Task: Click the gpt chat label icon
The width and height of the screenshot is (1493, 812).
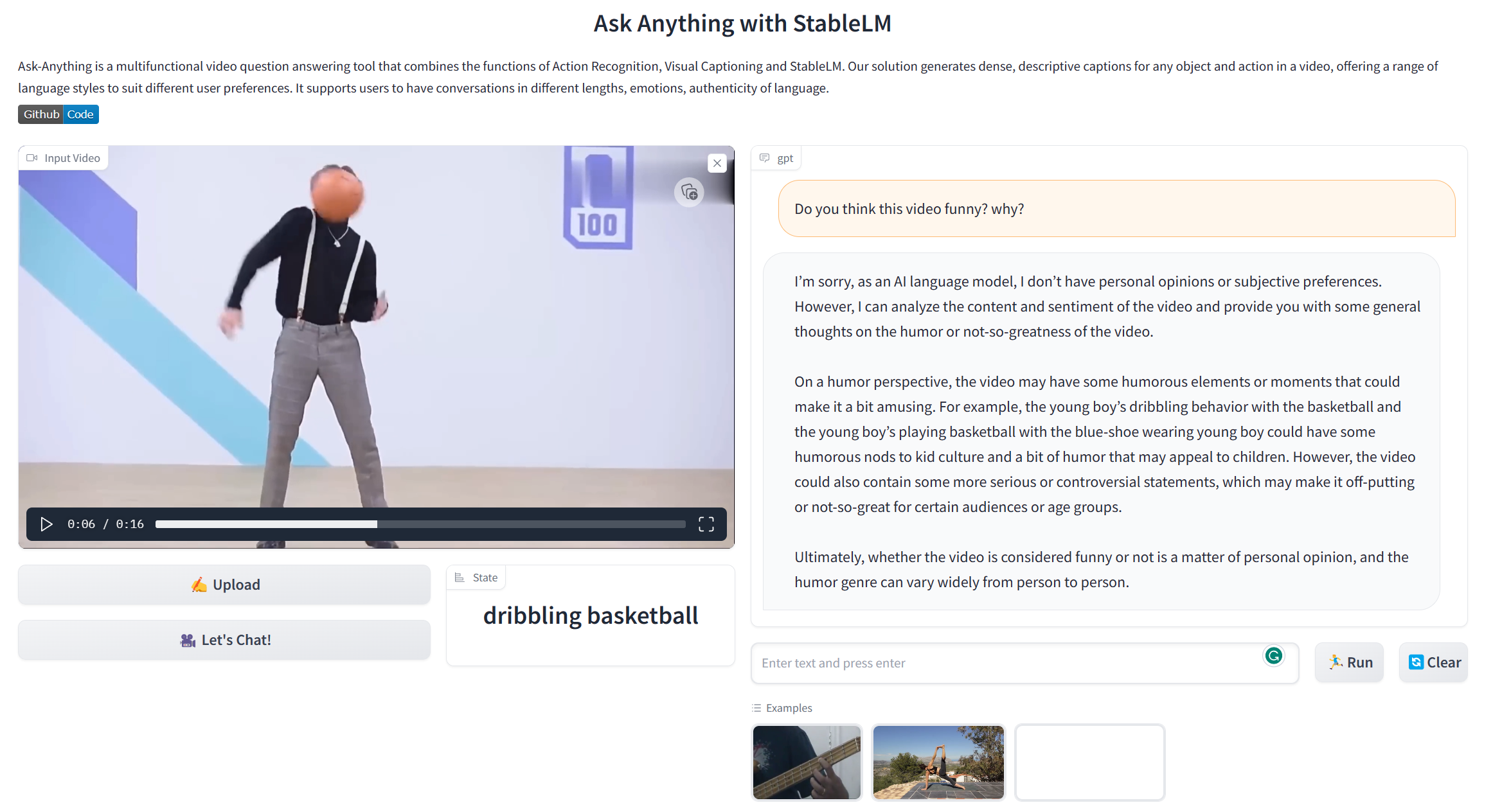Action: click(x=764, y=158)
